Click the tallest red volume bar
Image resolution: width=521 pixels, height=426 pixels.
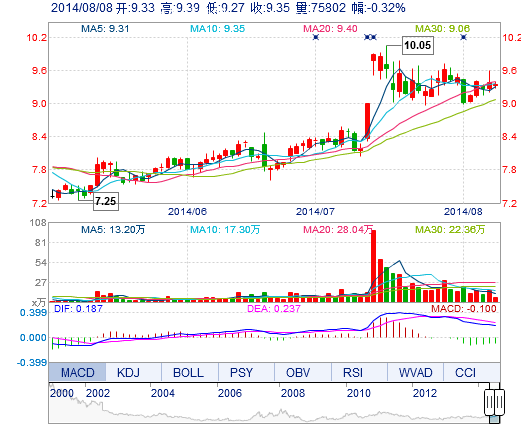(x=374, y=266)
